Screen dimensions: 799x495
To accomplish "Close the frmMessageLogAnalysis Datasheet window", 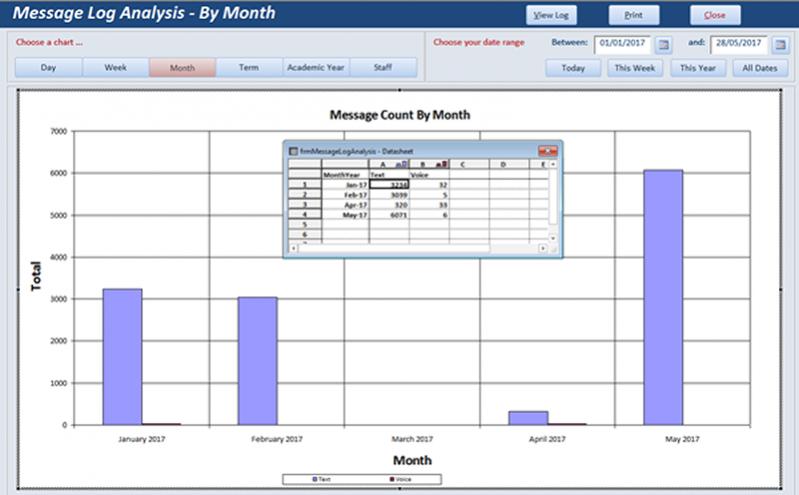I will [548, 151].
